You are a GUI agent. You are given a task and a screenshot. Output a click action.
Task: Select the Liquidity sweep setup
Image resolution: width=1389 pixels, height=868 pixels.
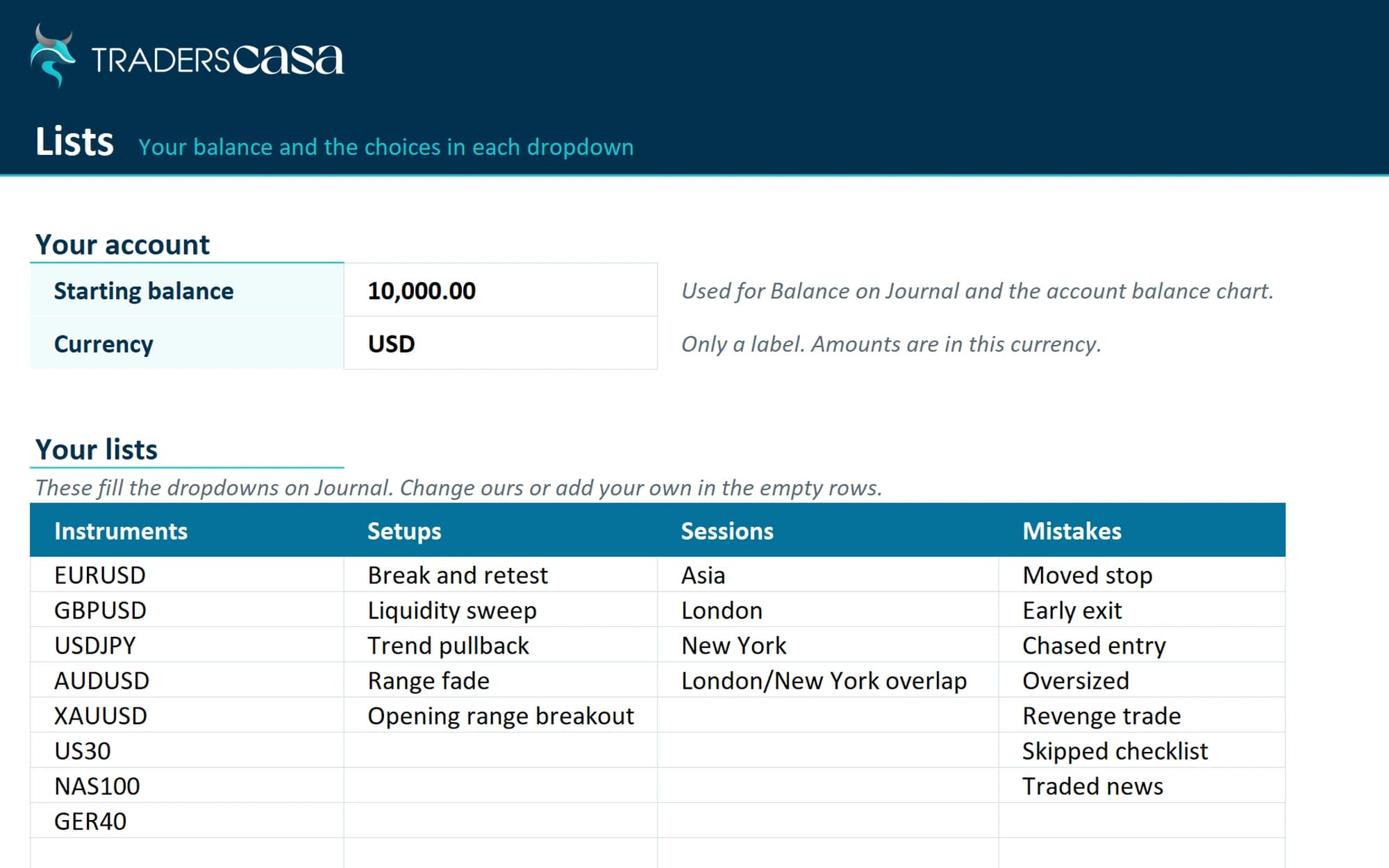500,610
